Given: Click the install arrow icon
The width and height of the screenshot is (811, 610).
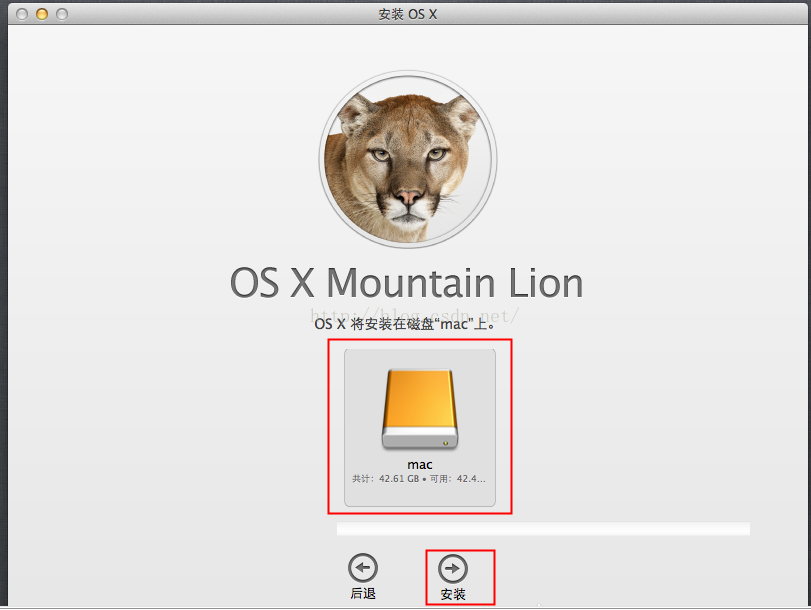Looking at the screenshot, I should coord(453,569).
